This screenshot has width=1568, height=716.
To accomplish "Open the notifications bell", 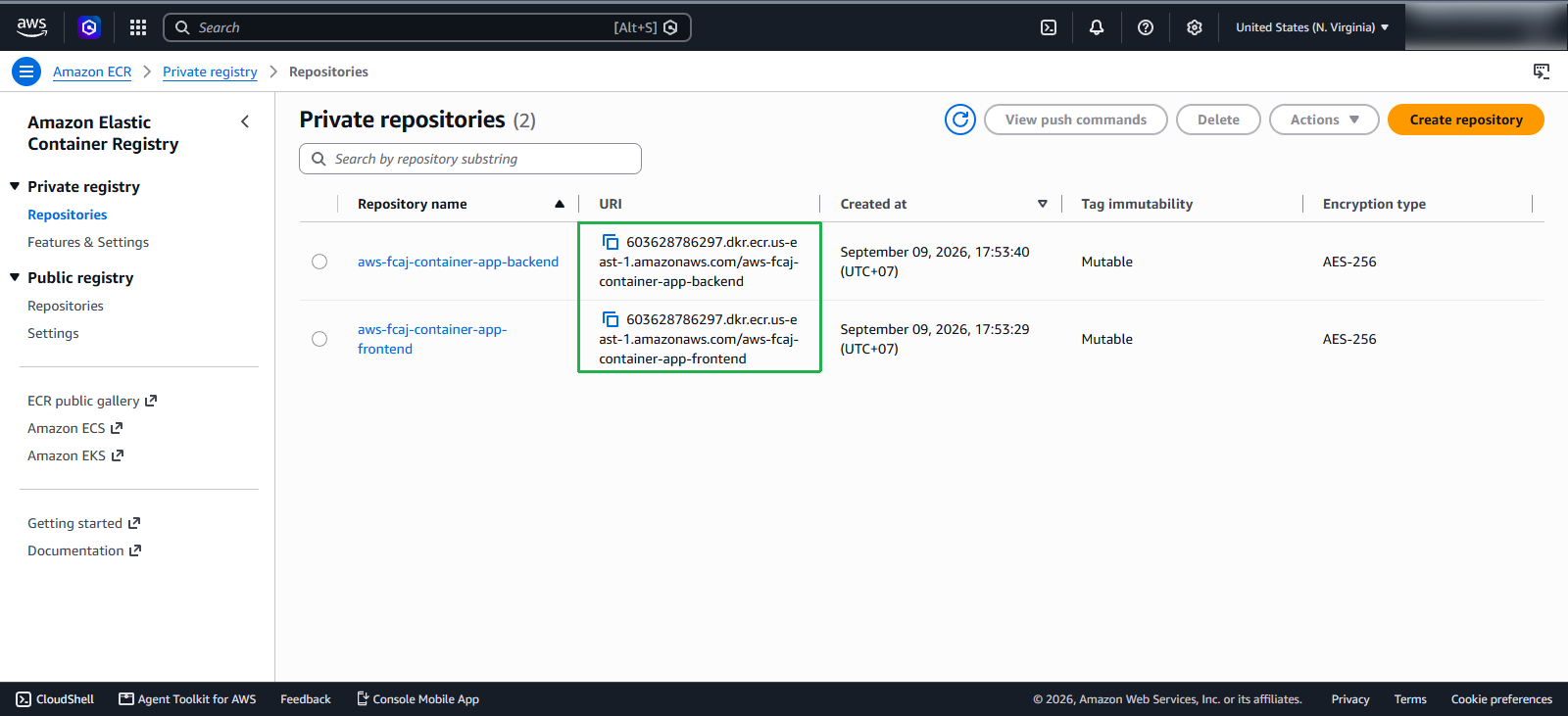I will (1097, 27).
